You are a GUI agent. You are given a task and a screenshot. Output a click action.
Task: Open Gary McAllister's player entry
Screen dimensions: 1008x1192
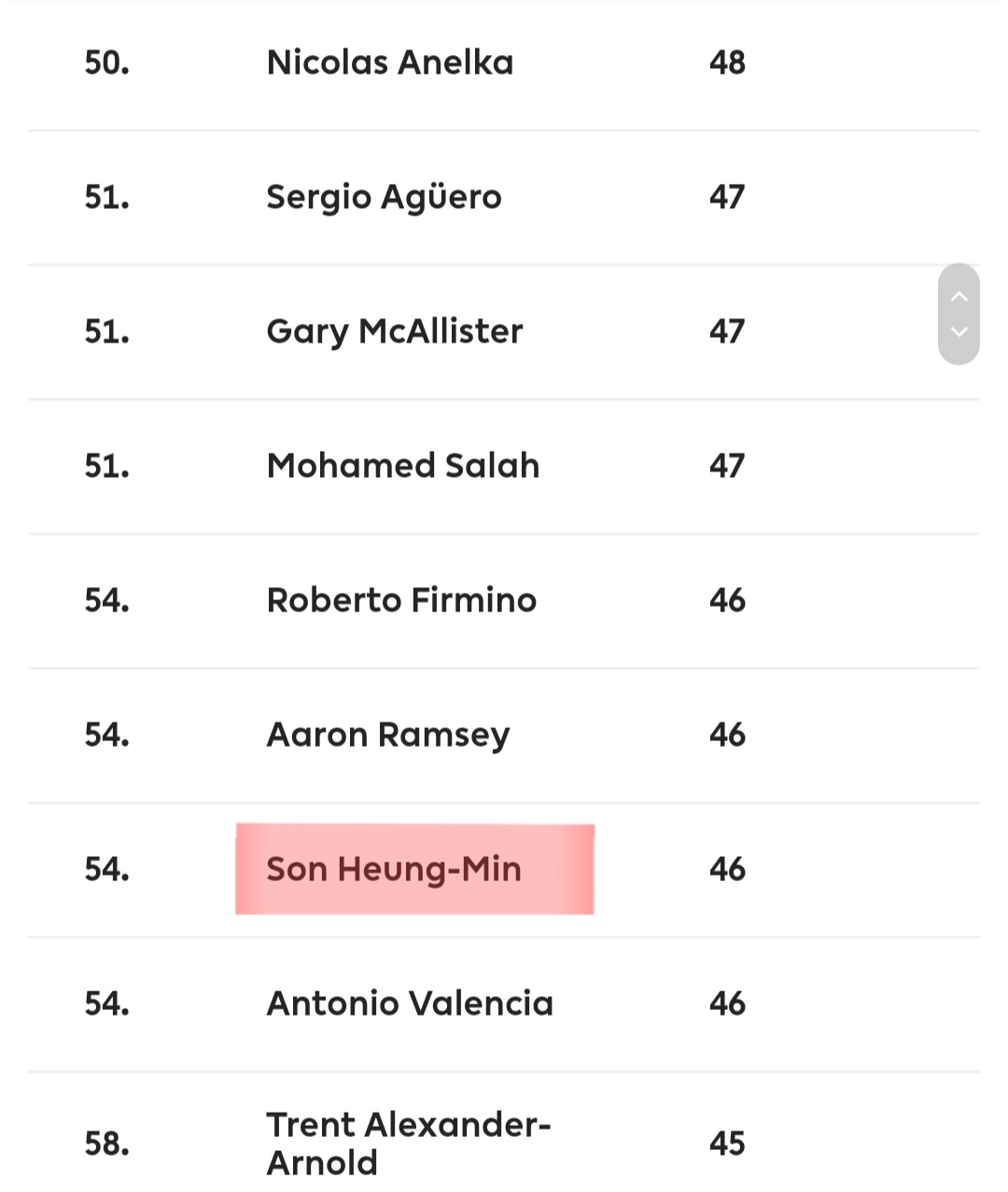click(394, 331)
